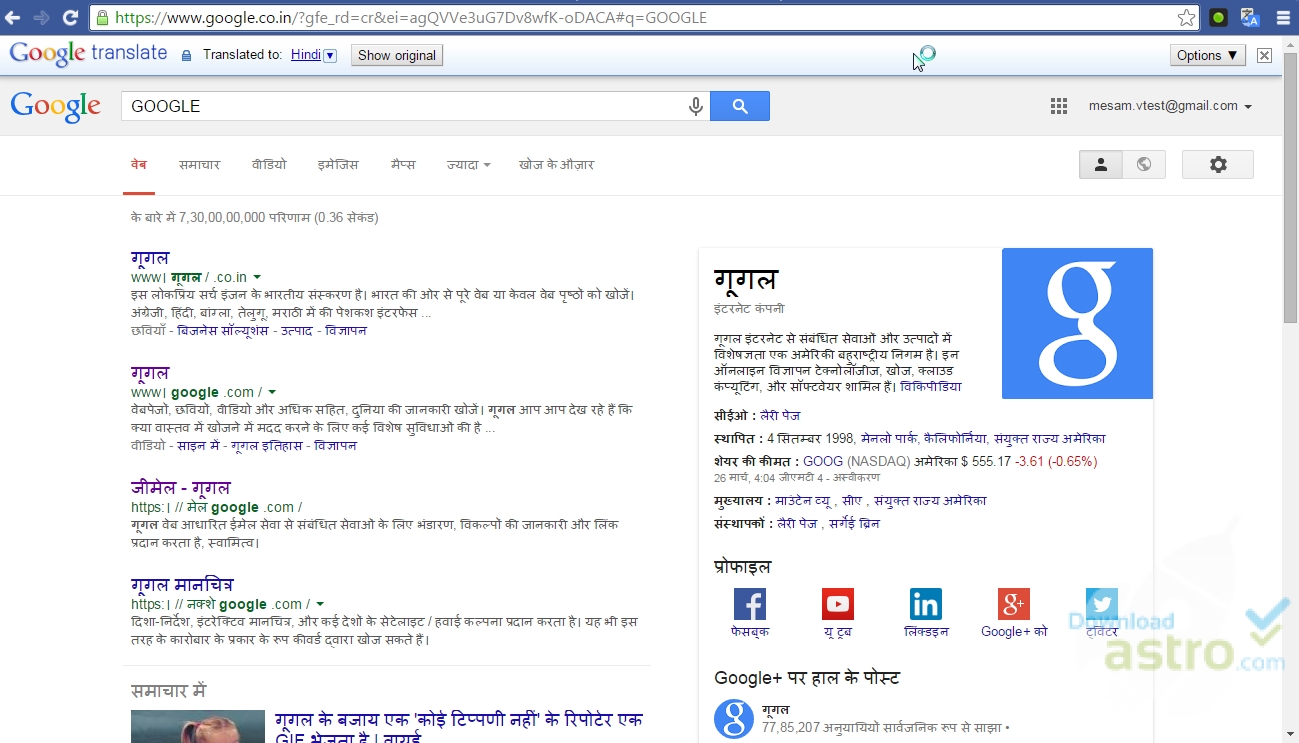This screenshot has width=1299, height=743.
Task: Click the Show original button
Action: point(397,56)
